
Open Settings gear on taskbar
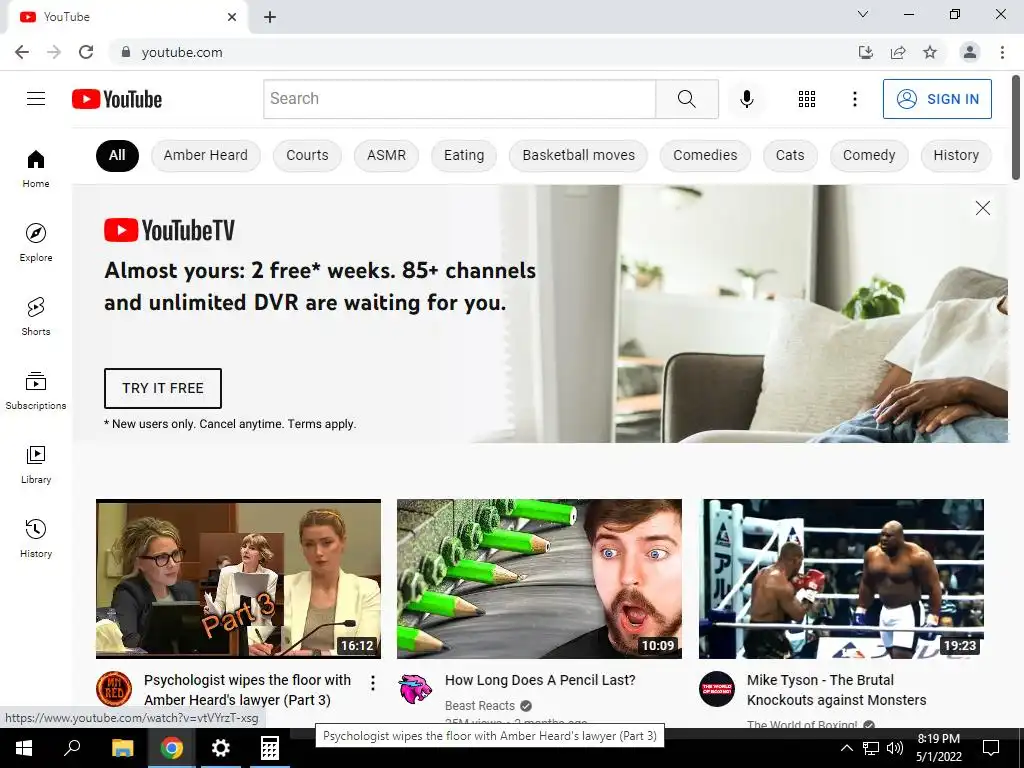pyautogui.click(x=221, y=748)
